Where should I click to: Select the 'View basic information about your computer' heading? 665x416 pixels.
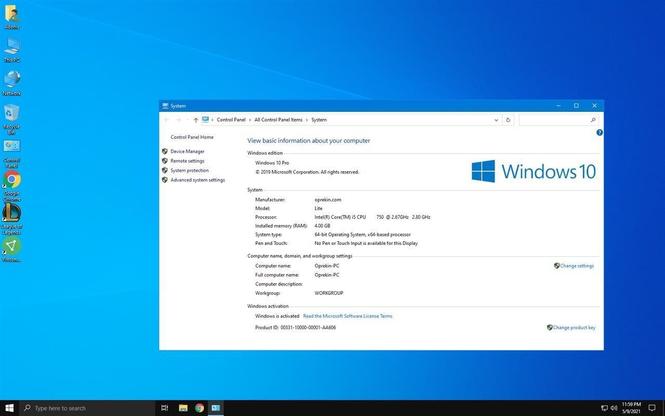click(308, 140)
